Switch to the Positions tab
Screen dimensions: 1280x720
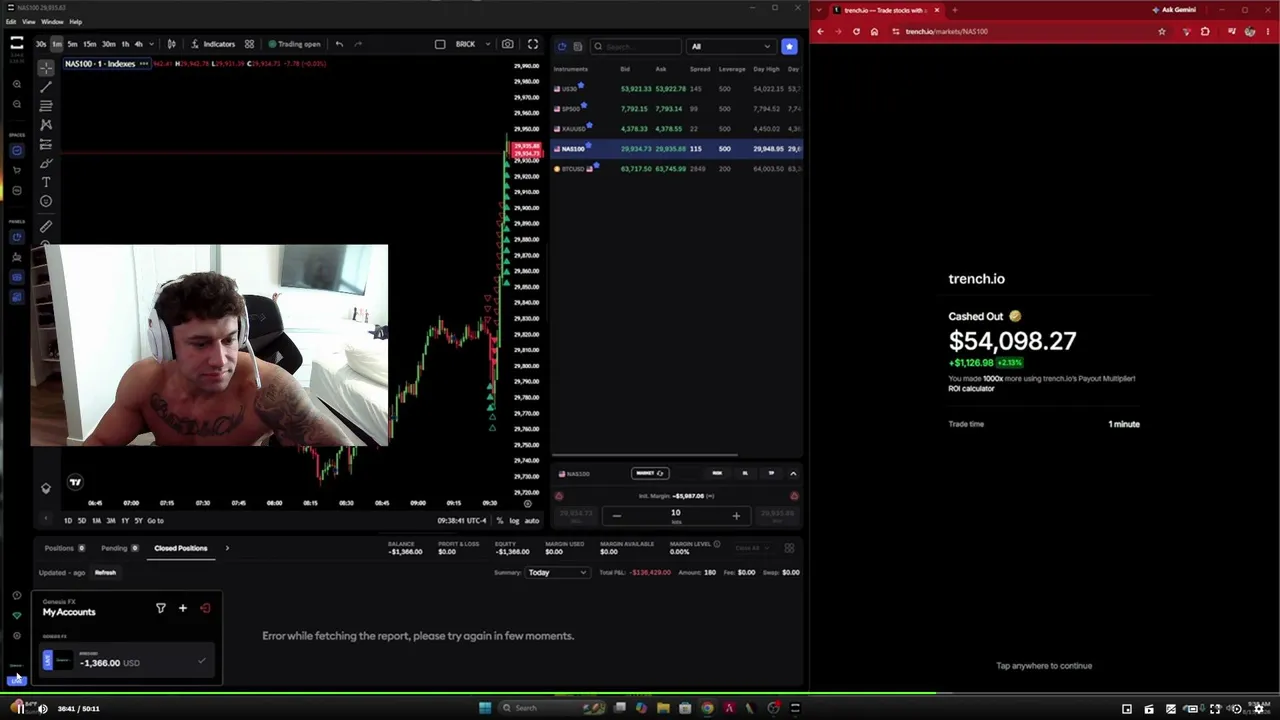[64, 548]
